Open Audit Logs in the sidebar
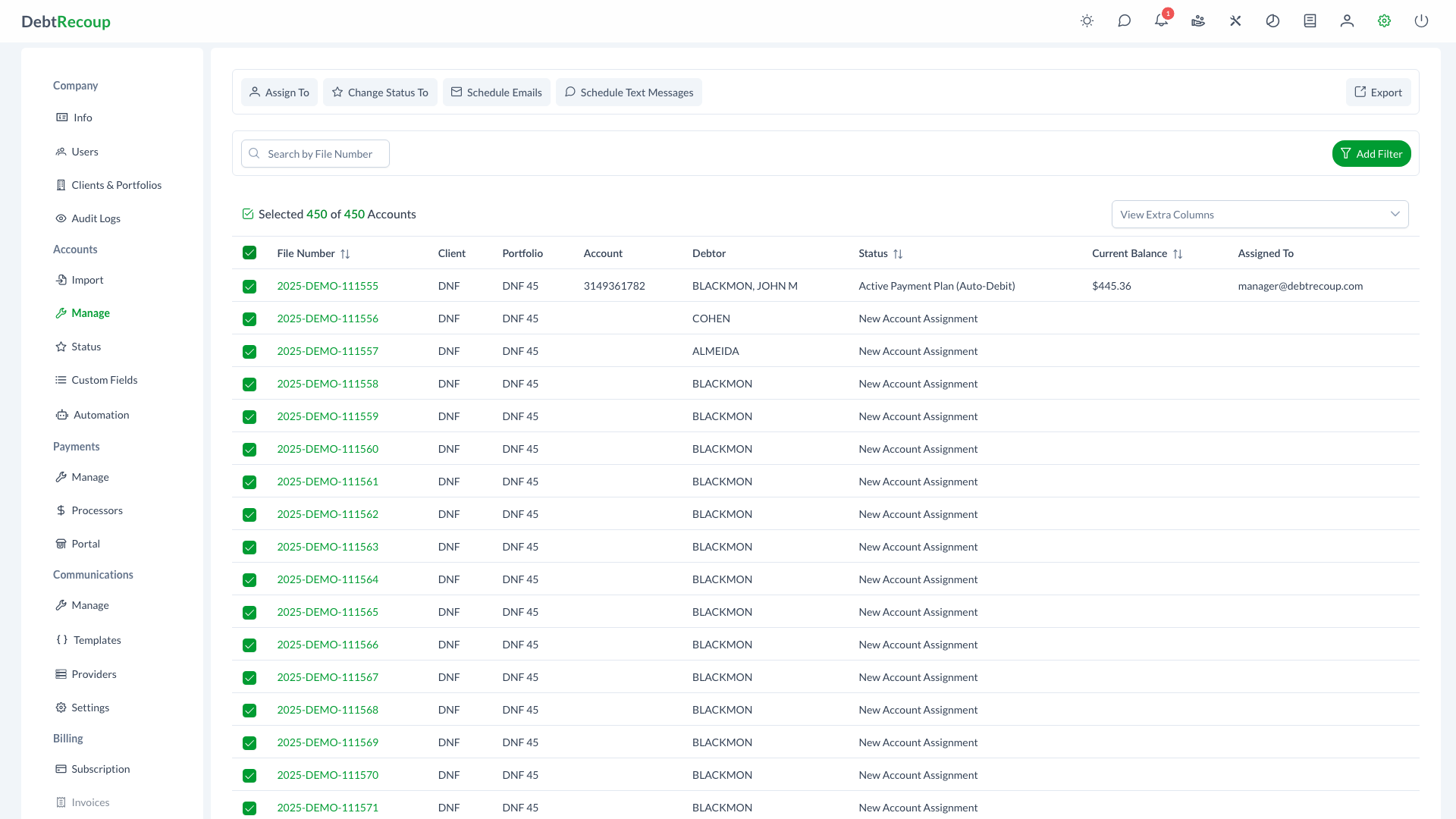Screen dimensions: 1456x819 (x=96, y=218)
